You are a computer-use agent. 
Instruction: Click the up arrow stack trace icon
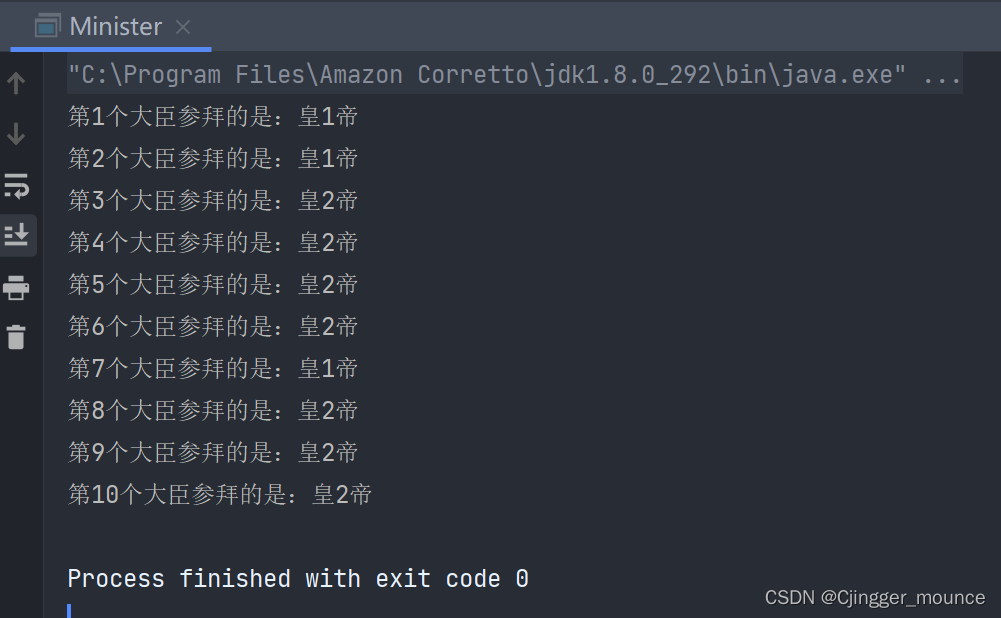pos(16,83)
